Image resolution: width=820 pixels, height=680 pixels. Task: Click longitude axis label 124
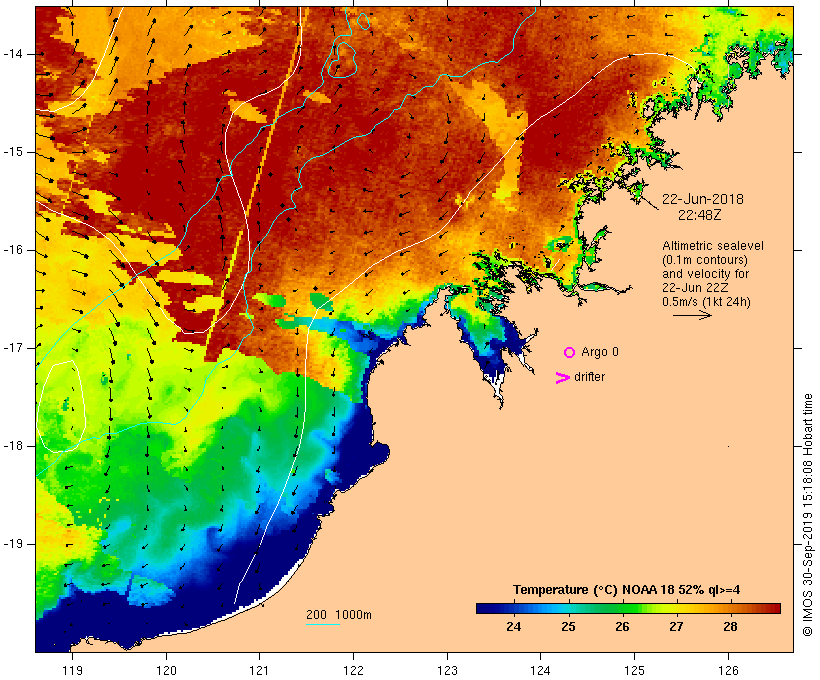(x=540, y=670)
